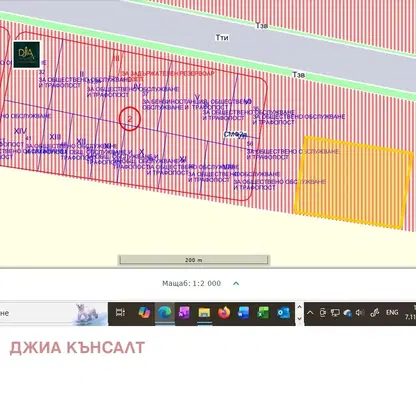Open Microsoft Excel from the taskbar
This screenshot has height=400, width=416.
pyautogui.click(x=263, y=313)
